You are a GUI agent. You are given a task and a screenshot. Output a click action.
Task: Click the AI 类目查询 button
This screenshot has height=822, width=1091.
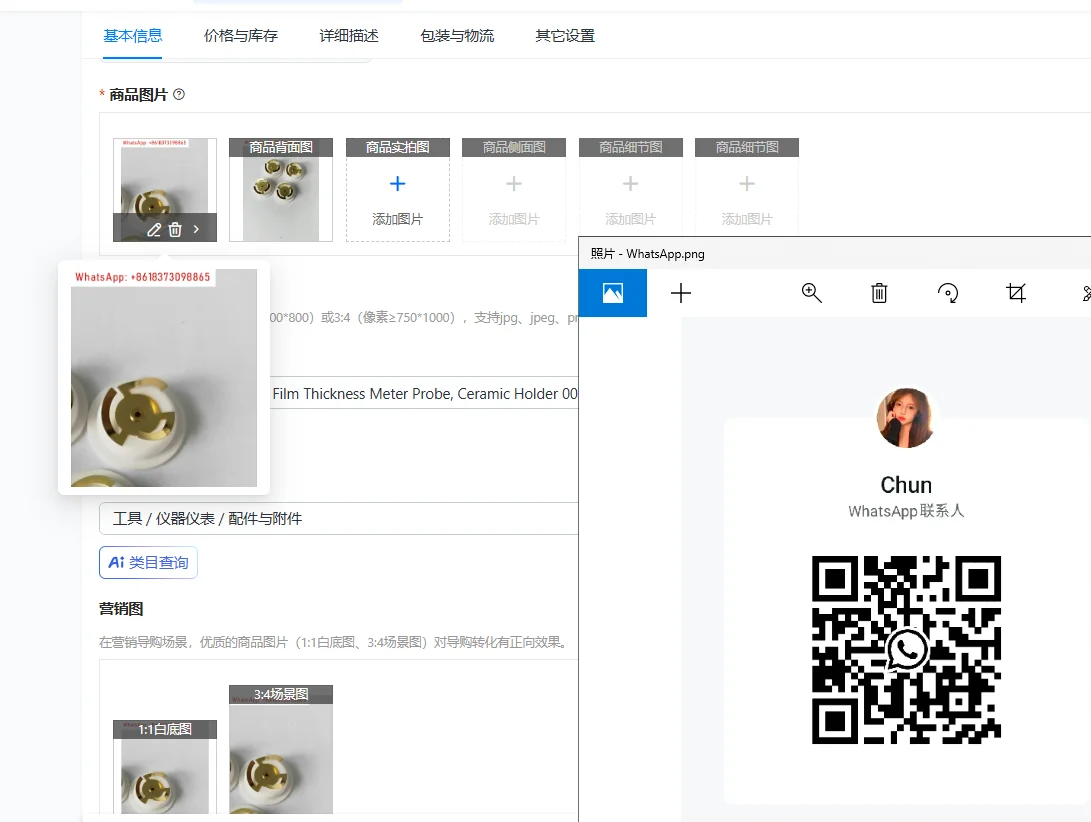(x=148, y=562)
